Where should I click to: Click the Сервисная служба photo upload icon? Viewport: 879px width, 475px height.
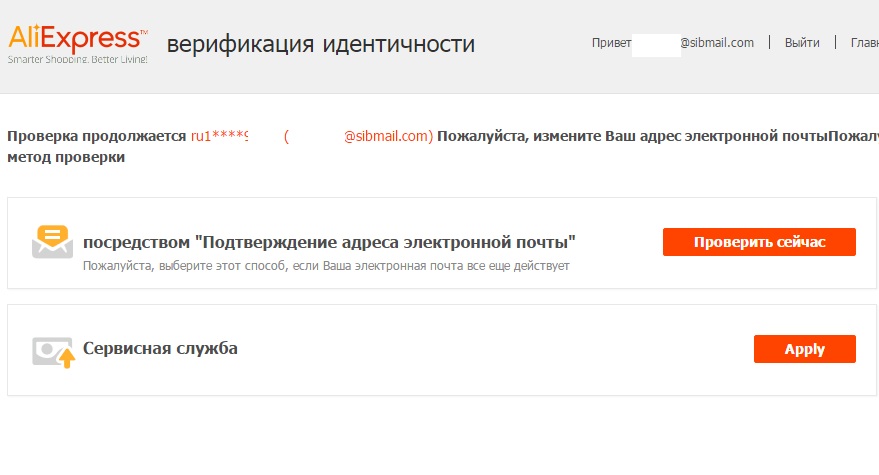point(53,352)
